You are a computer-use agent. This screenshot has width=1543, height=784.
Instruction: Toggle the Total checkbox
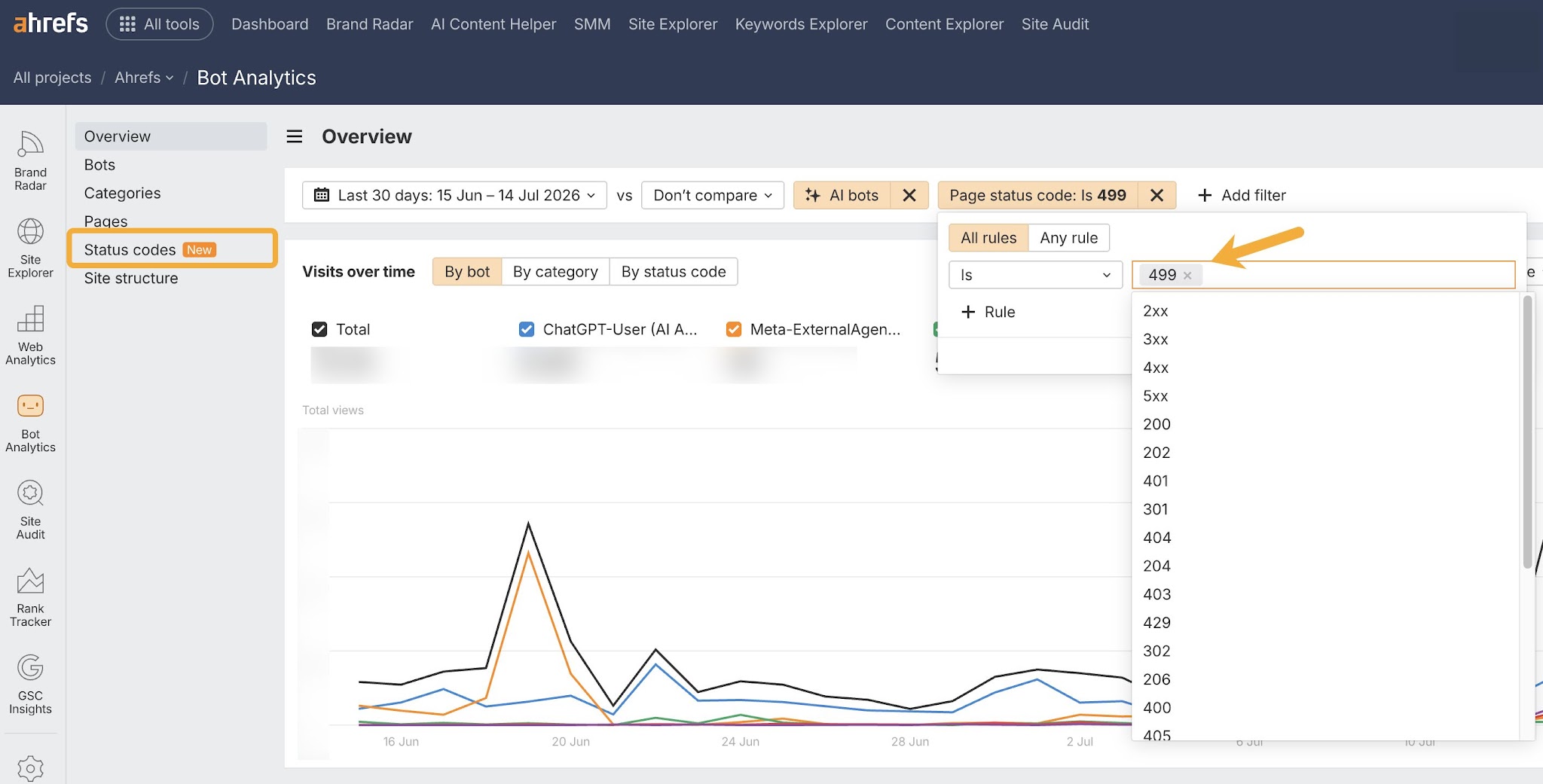click(319, 329)
